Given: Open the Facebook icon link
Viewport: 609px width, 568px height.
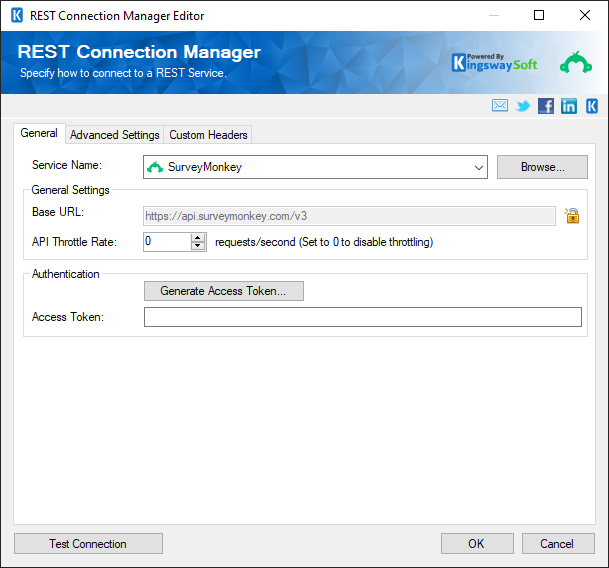Looking at the screenshot, I should pyautogui.click(x=546, y=106).
